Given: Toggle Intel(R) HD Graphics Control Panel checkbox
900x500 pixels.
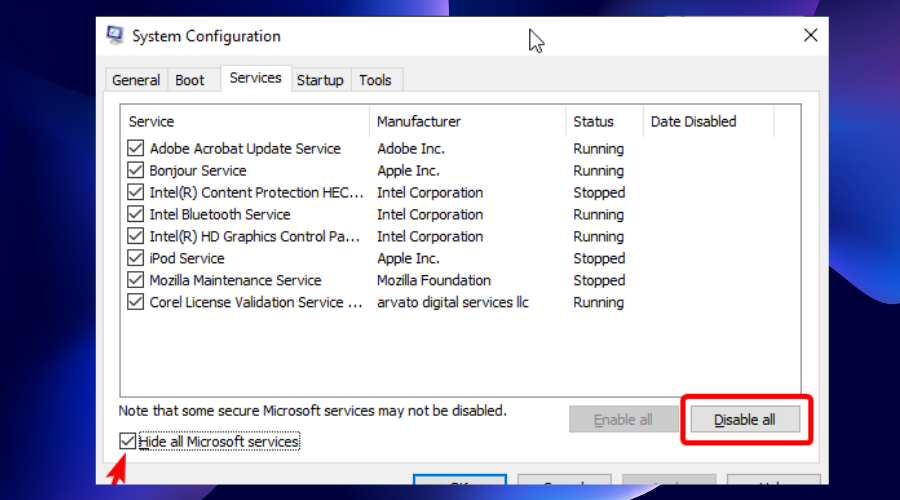Looking at the screenshot, I should click(135, 236).
